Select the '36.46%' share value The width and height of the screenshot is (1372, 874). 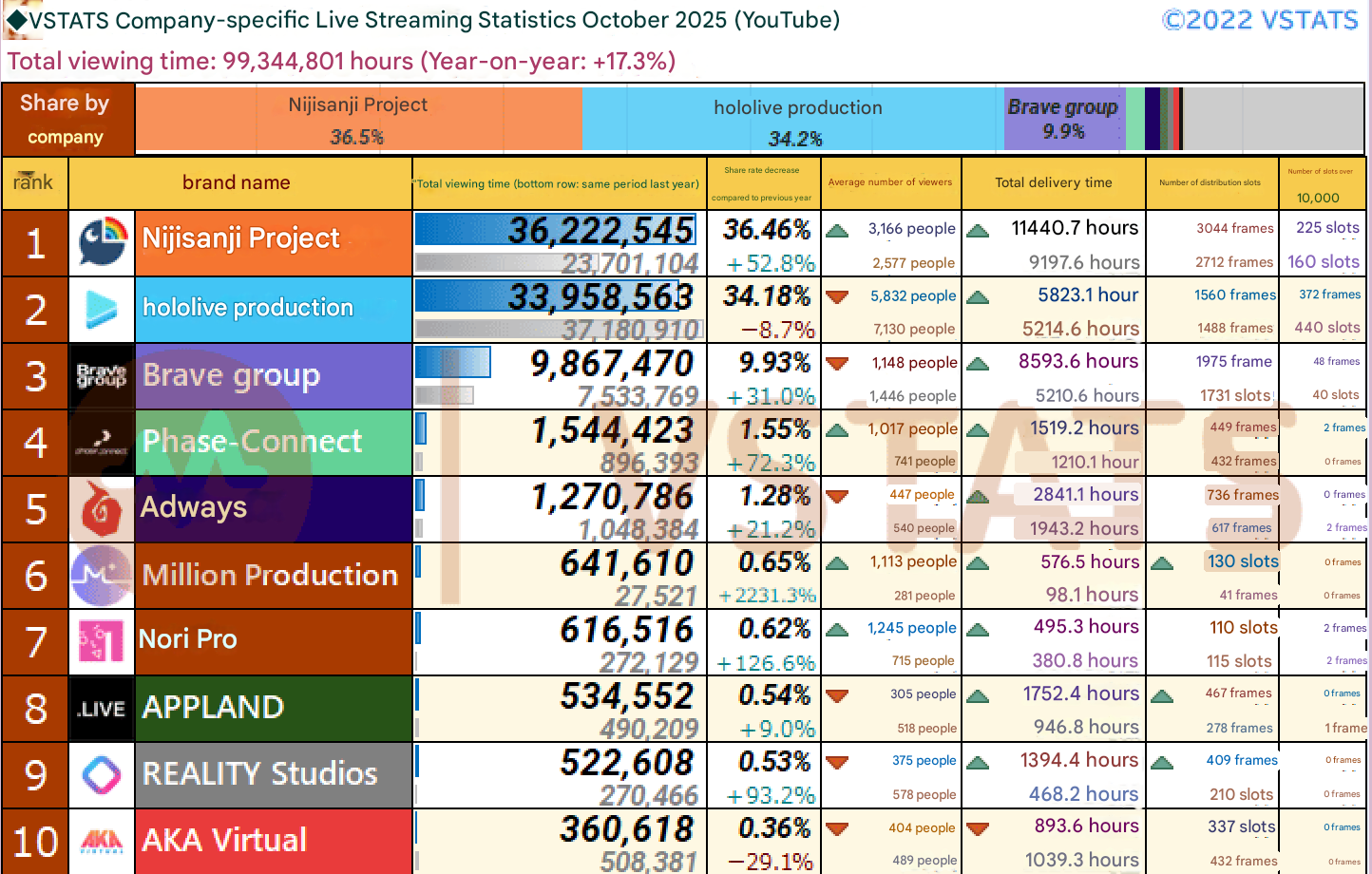tap(767, 230)
